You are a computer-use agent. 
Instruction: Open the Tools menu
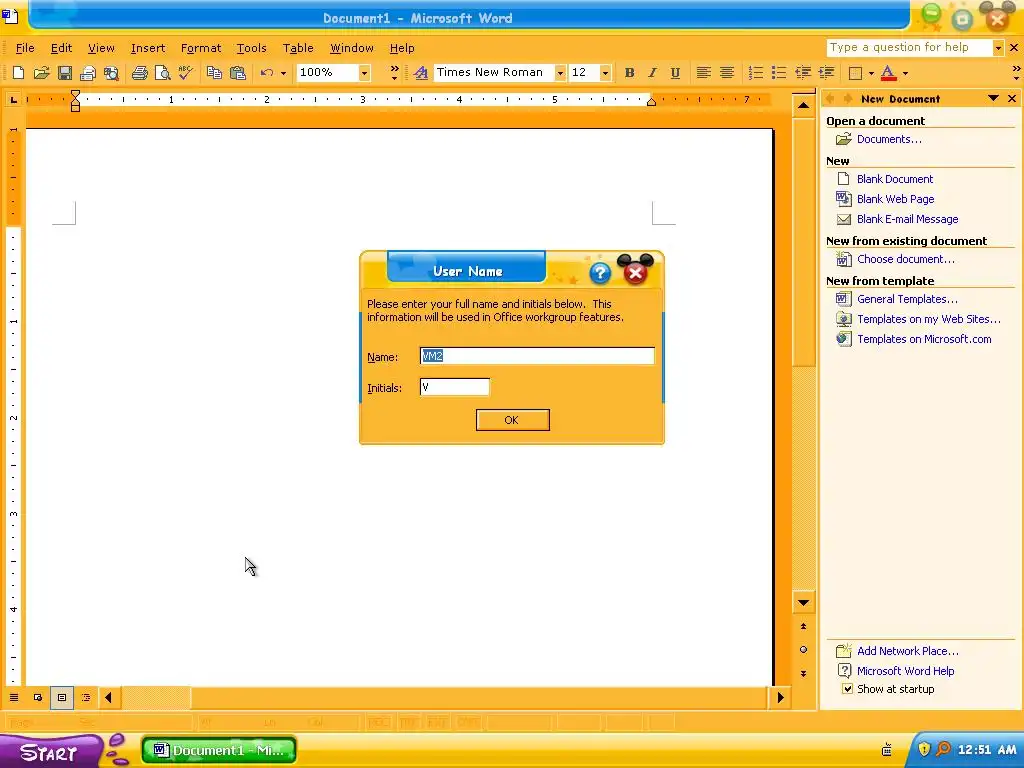pyautogui.click(x=251, y=48)
